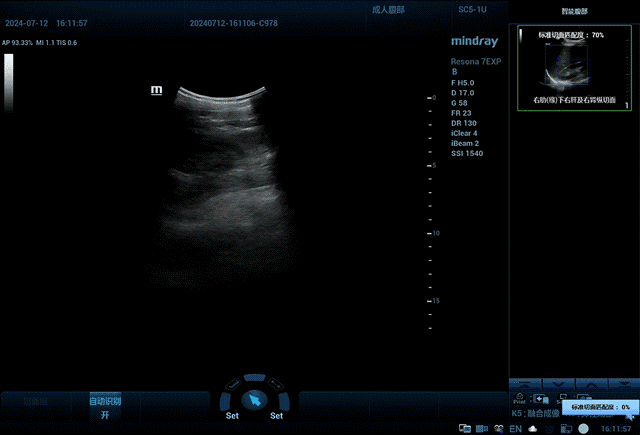Click the trackball cursor pointer icon
Screen dimensions: 640x435
tap(254, 399)
